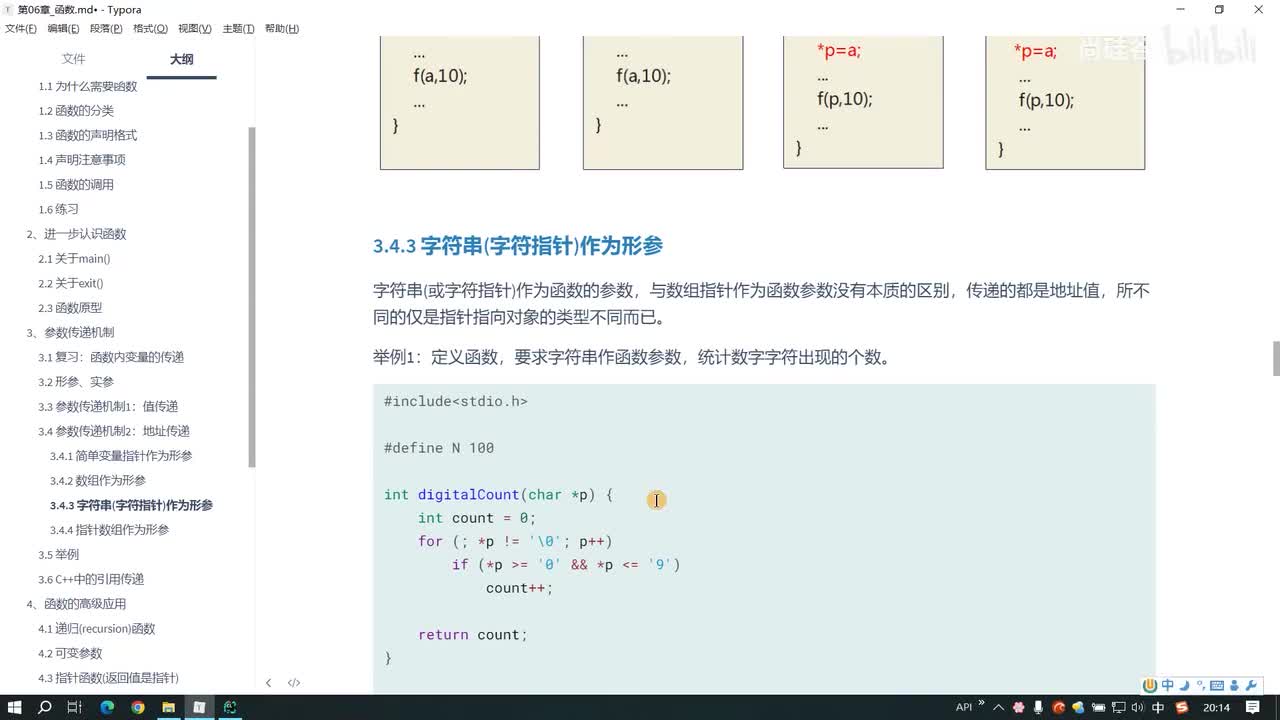Select 2.3 函数原型 in outline
This screenshot has width=1280, height=720.
[x=70, y=308]
